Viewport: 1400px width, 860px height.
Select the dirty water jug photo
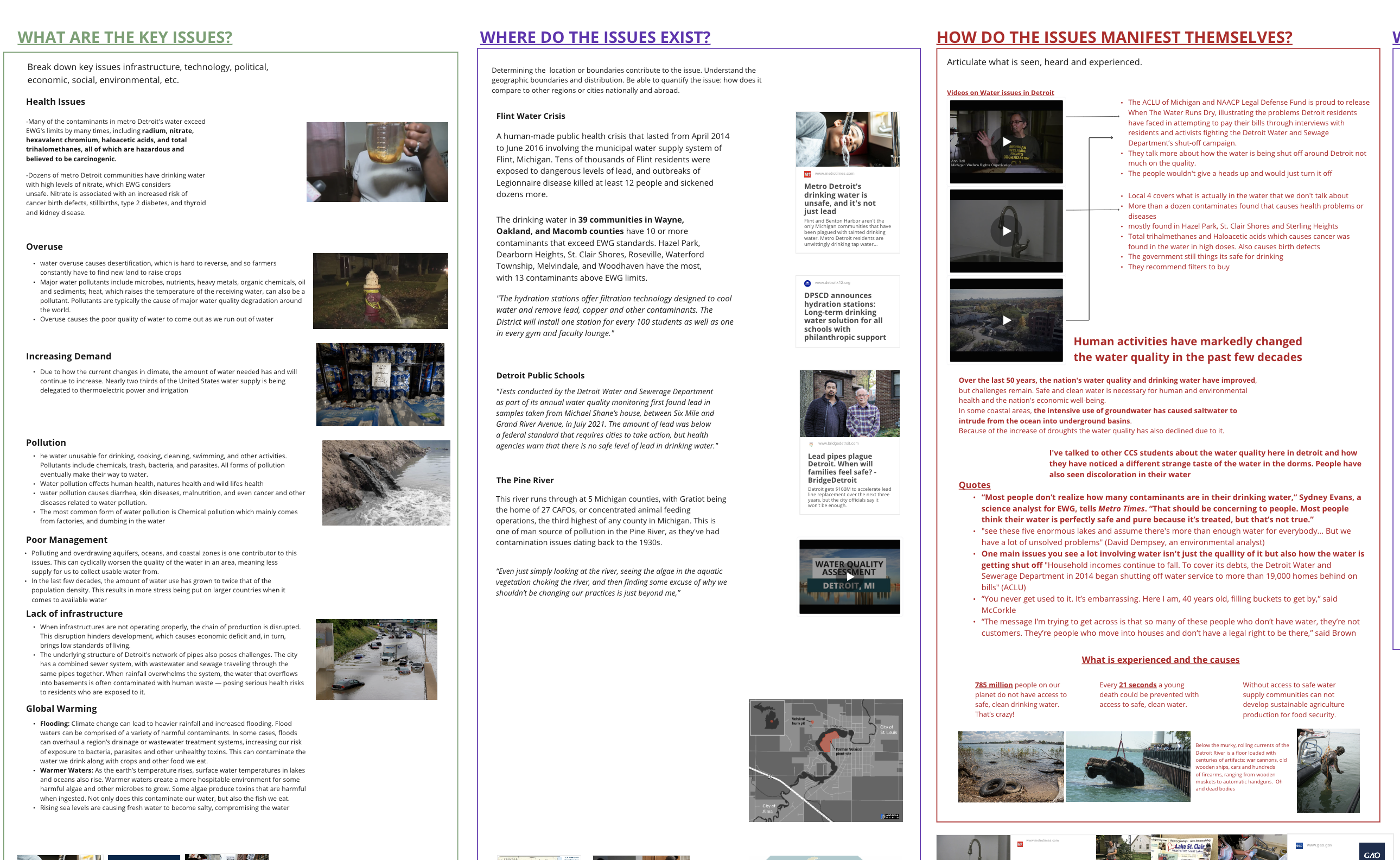coord(377,162)
